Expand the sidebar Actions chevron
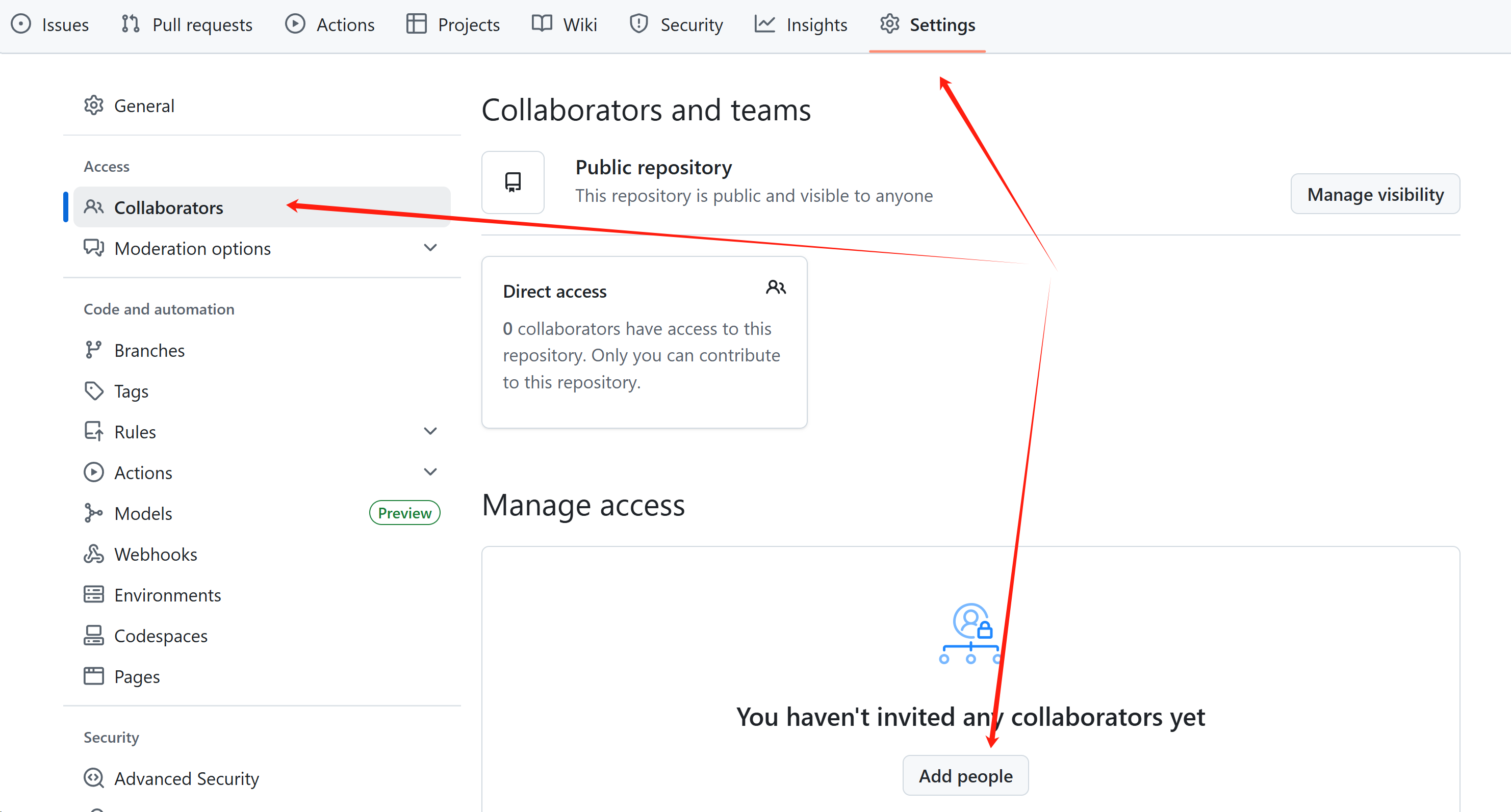The image size is (1511, 812). click(x=430, y=472)
